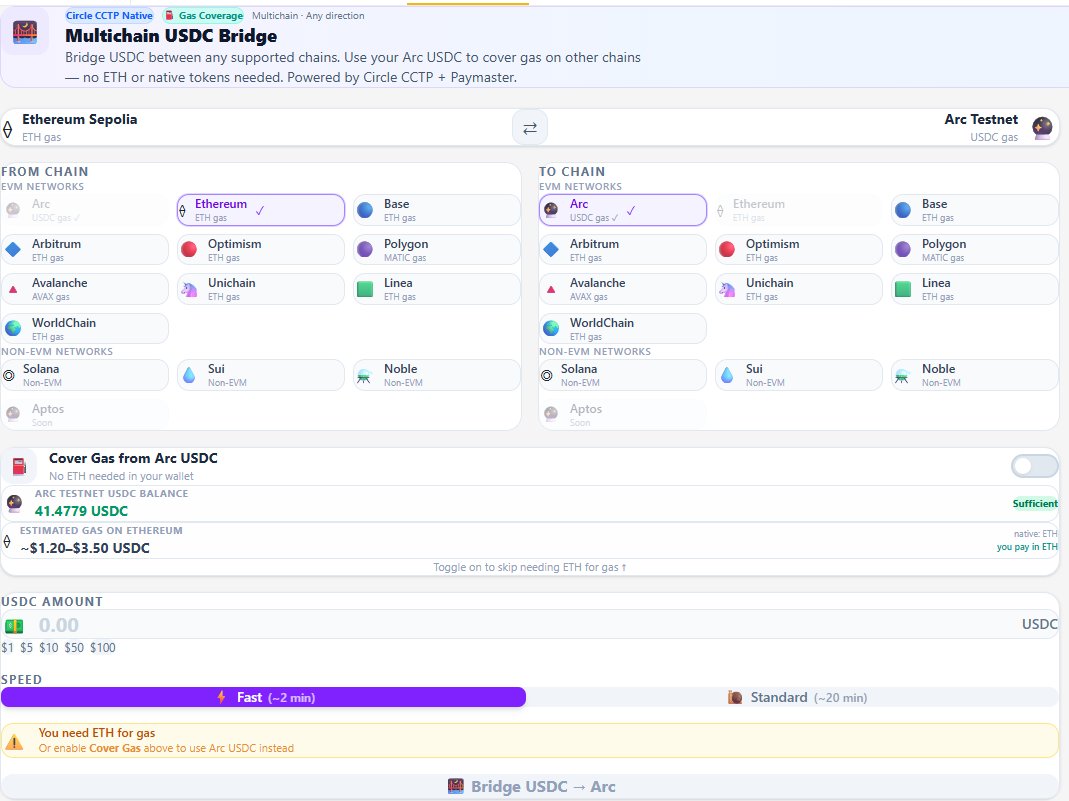The height and width of the screenshot is (801, 1069).
Task: Click Solana ring icon in From Chain
Action: [x=9, y=375]
